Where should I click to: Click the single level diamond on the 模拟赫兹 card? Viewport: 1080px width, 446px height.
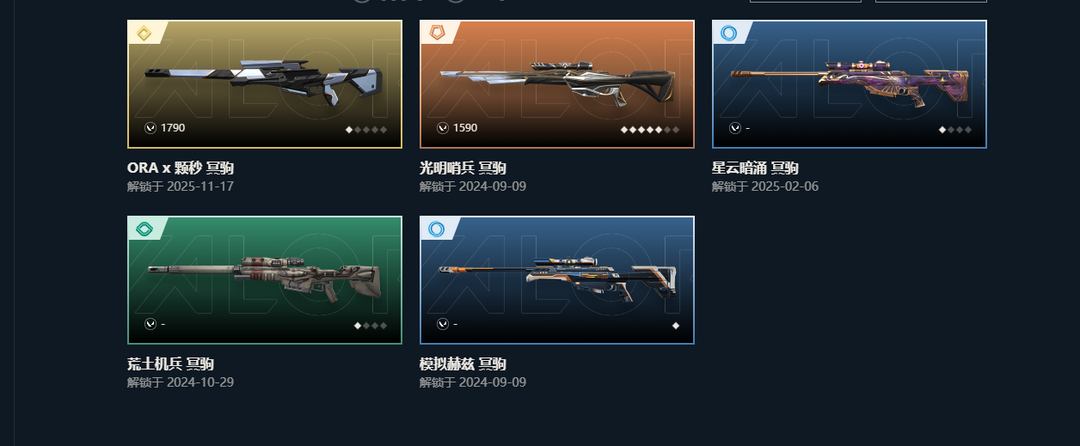pyautogui.click(x=676, y=326)
